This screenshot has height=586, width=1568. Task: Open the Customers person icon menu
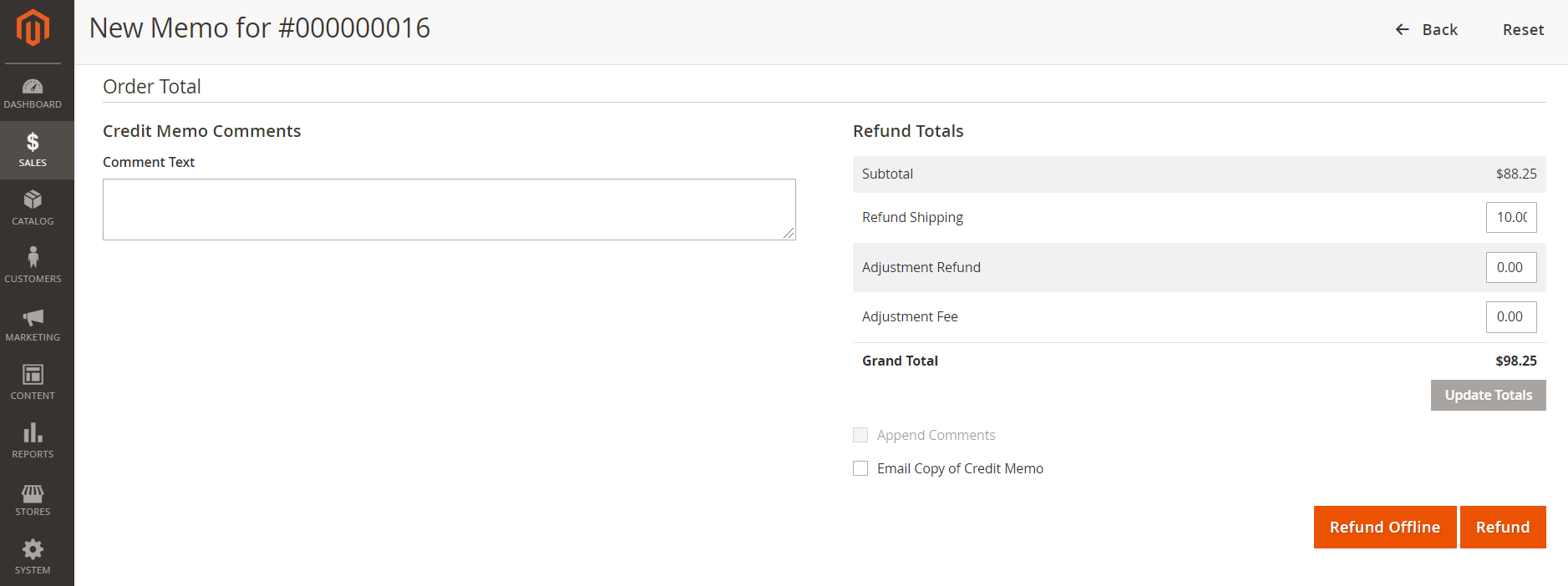click(33, 258)
